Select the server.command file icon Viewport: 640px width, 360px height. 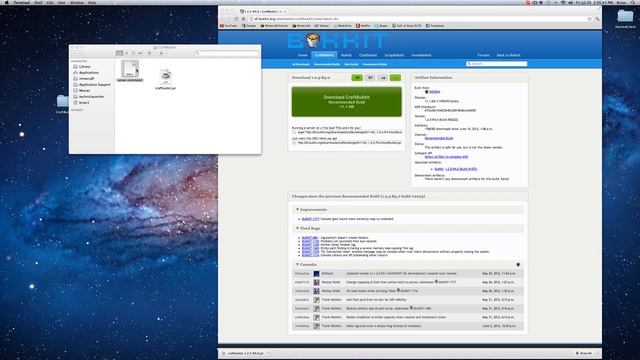click(130, 69)
